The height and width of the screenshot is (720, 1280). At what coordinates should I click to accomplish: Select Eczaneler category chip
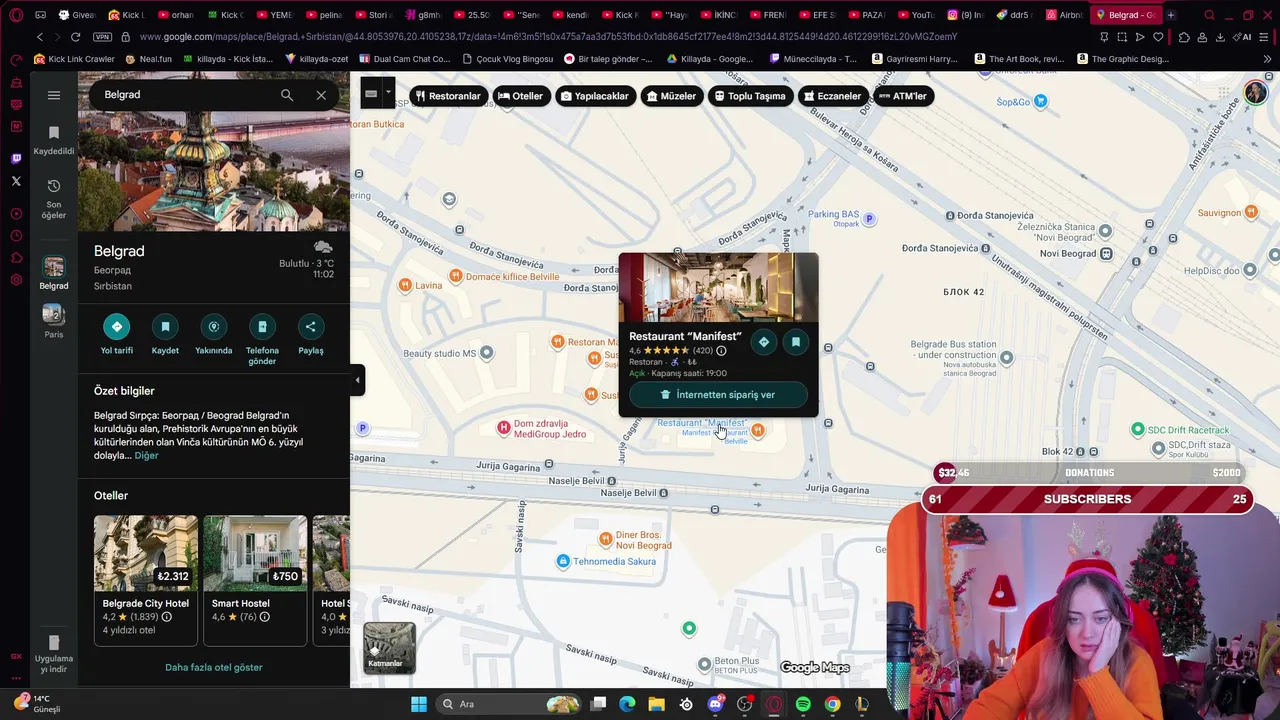[832, 96]
